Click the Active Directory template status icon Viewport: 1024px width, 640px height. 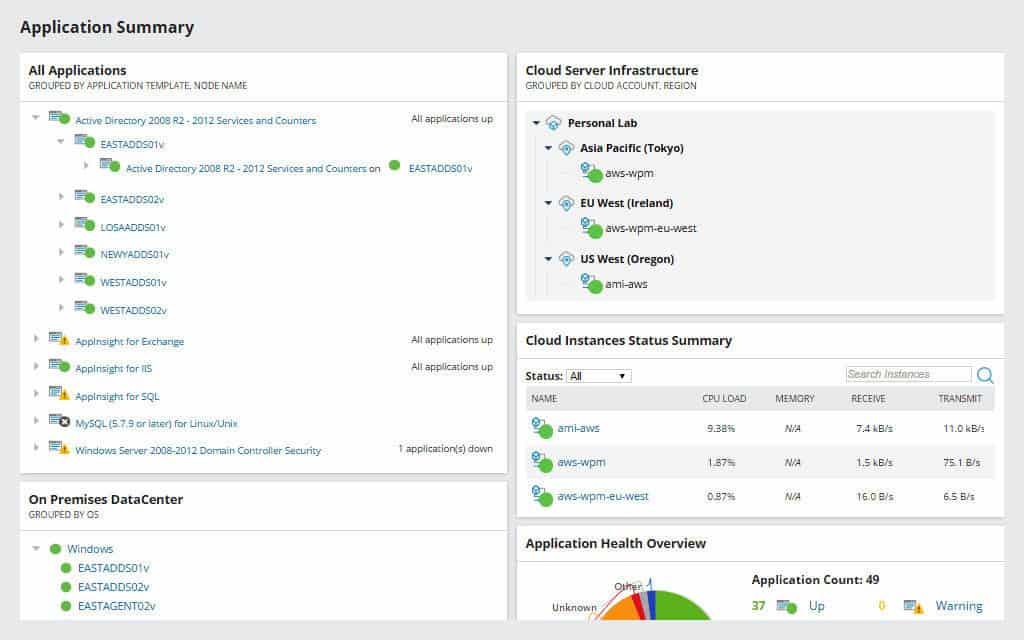point(59,118)
